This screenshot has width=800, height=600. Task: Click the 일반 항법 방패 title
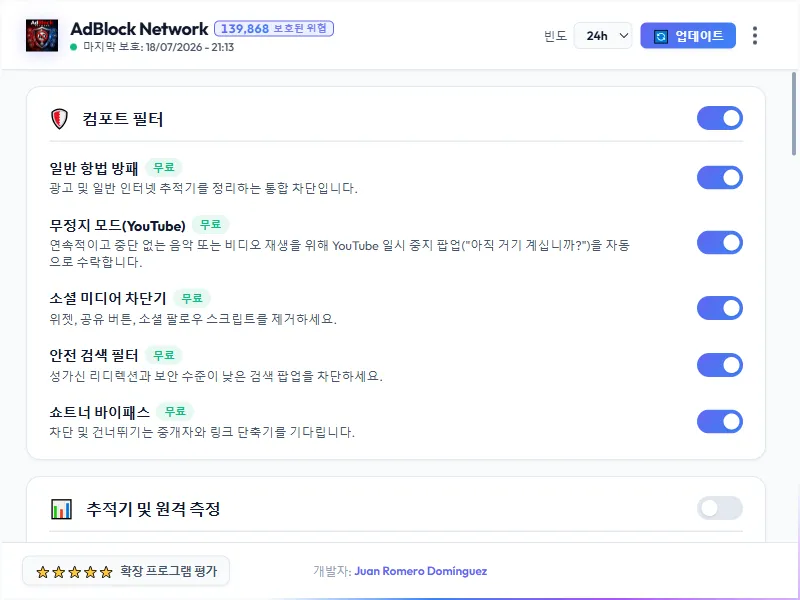click(x=94, y=168)
